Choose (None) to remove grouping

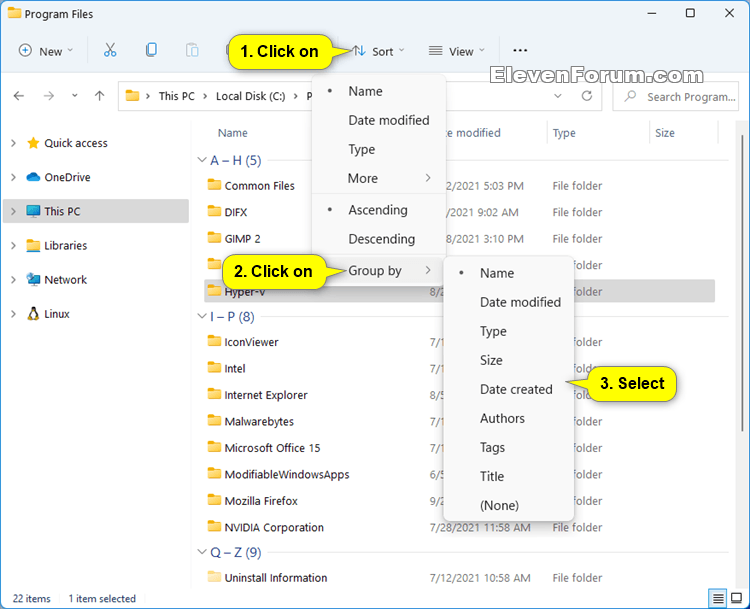tap(508, 505)
